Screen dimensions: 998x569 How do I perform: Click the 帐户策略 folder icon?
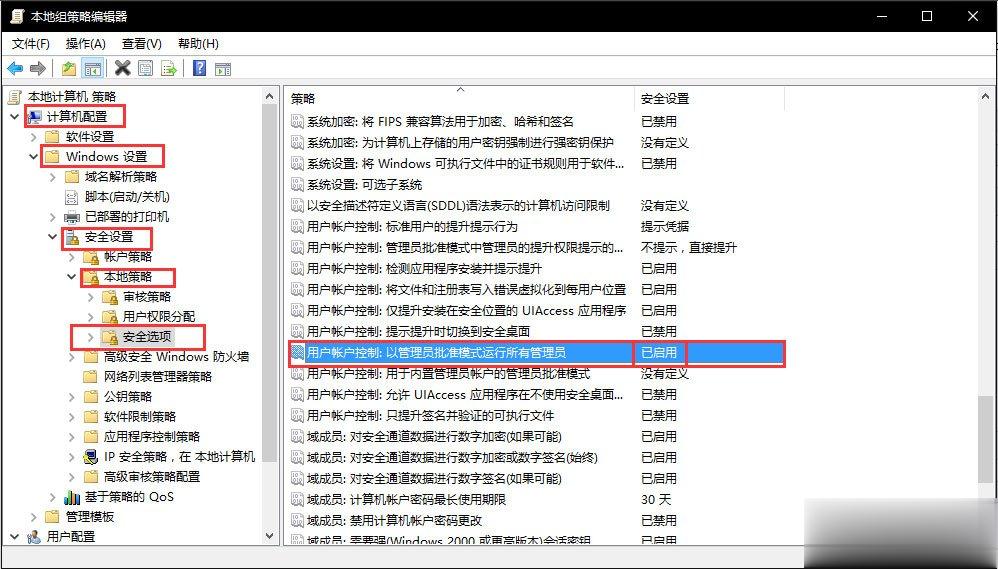pos(91,256)
